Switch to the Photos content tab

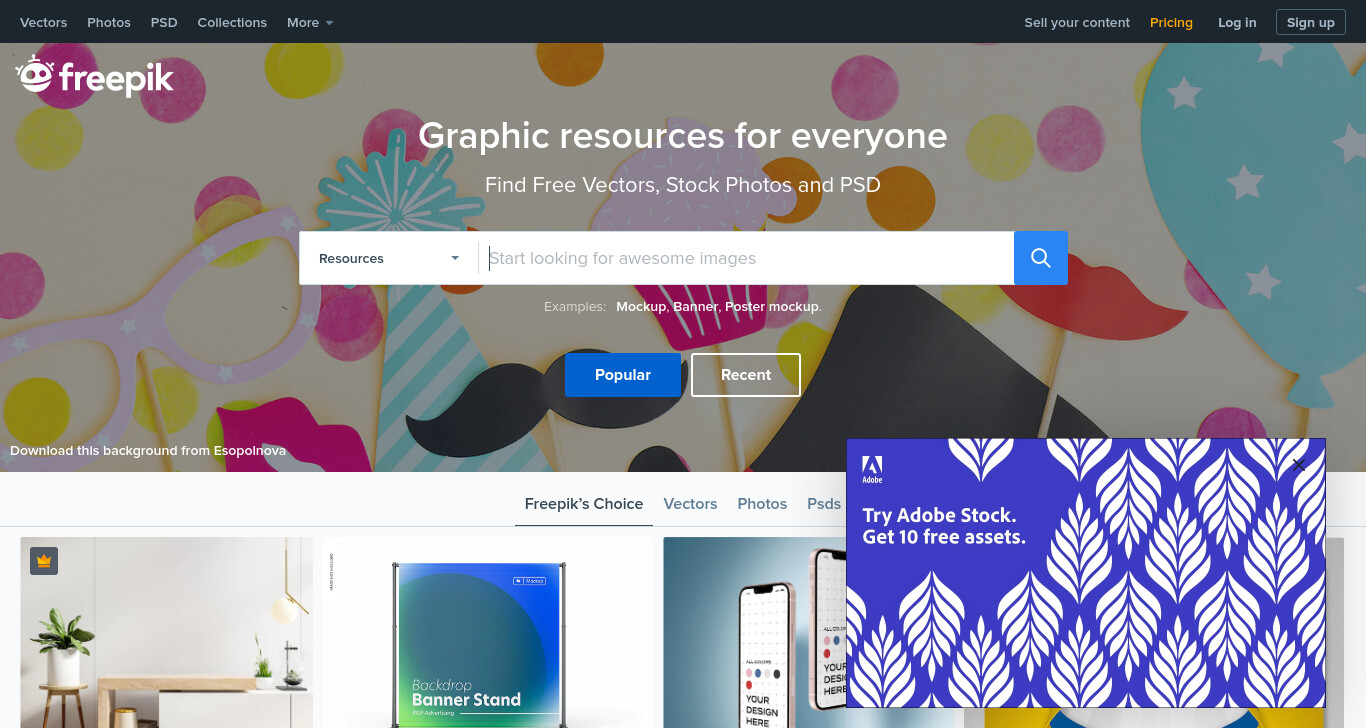click(762, 504)
